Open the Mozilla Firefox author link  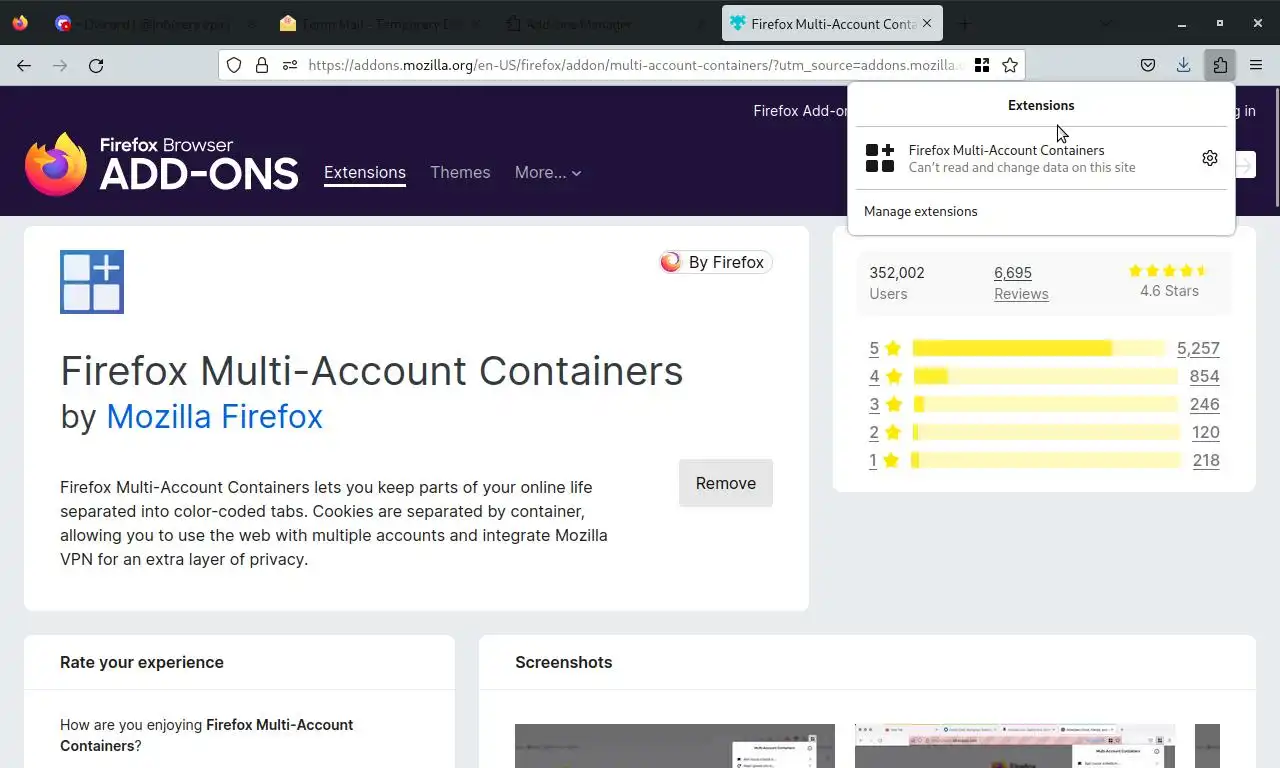(214, 416)
